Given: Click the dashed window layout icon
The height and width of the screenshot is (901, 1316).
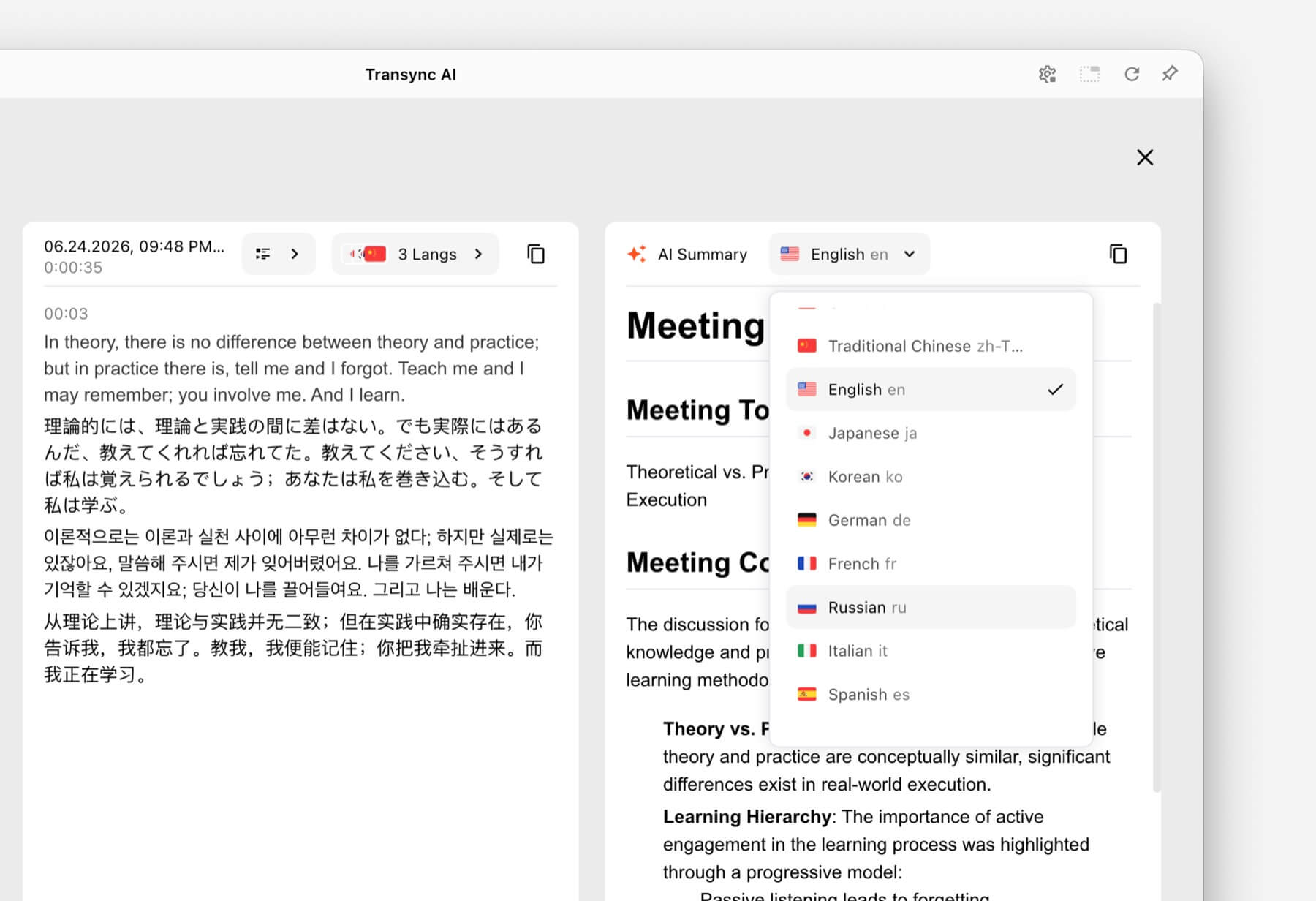Looking at the screenshot, I should tap(1089, 74).
